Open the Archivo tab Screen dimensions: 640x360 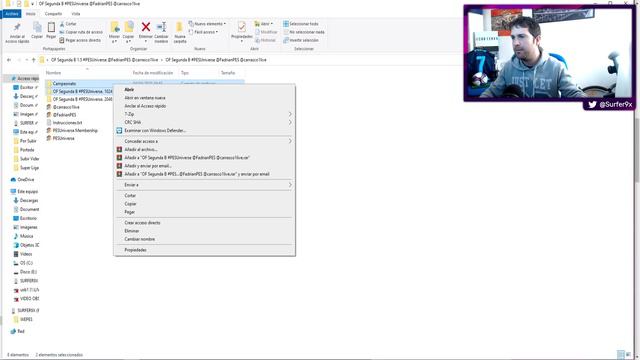pyautogui.click(x=11, y=13)
